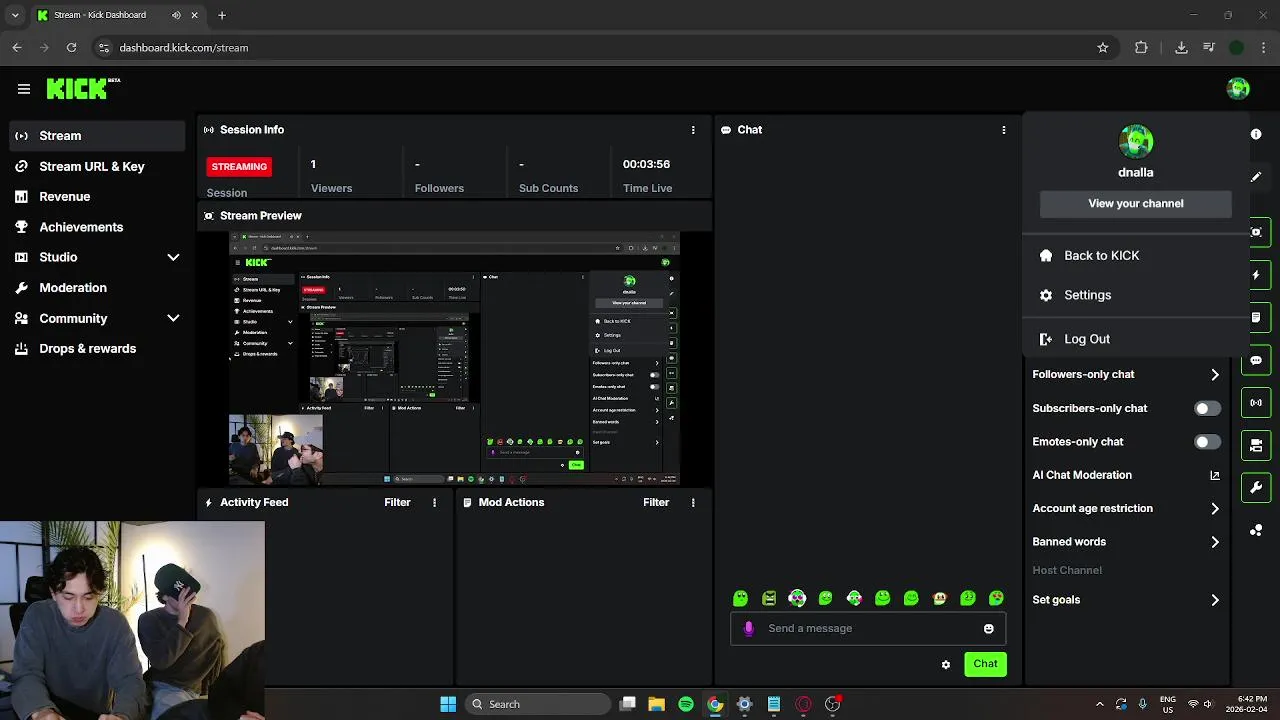
Task: Open a new Chrome tab
Action: click(222, 15)
